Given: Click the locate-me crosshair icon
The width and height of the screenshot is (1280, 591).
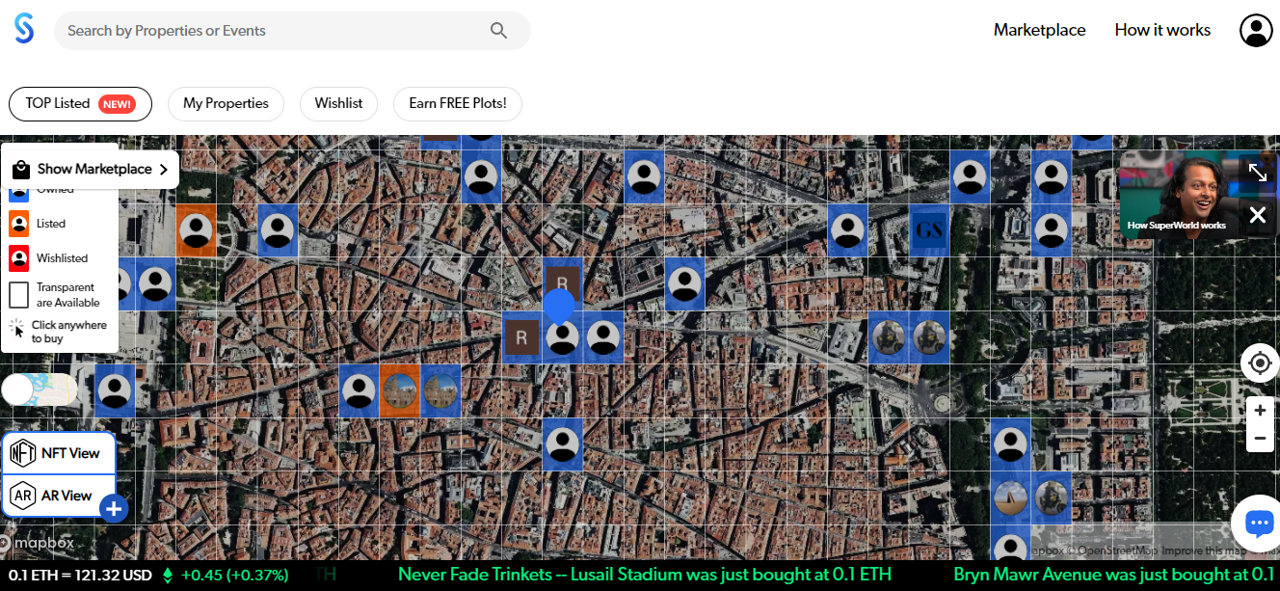Looking at the screenshot, I should pos(1259,363).
